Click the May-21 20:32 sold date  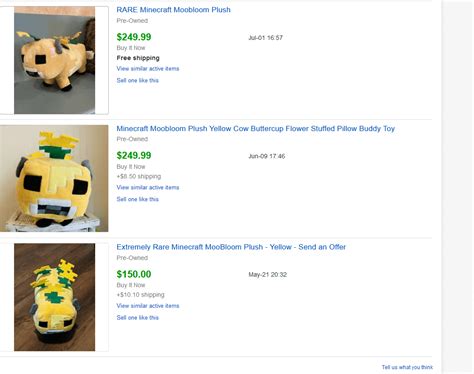pyautogui.click(x=267, y=275)
